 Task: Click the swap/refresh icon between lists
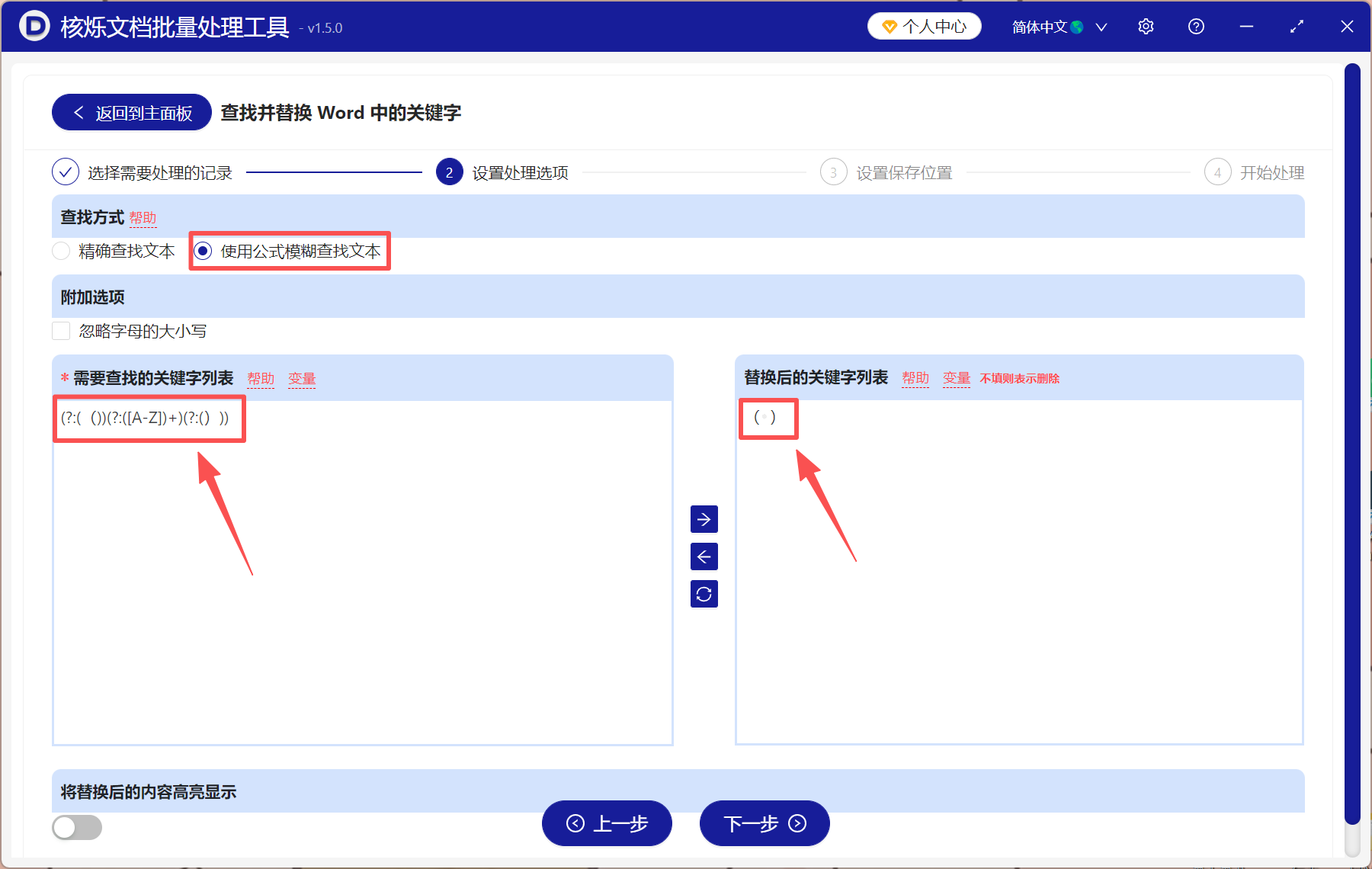tap(704, 594)
